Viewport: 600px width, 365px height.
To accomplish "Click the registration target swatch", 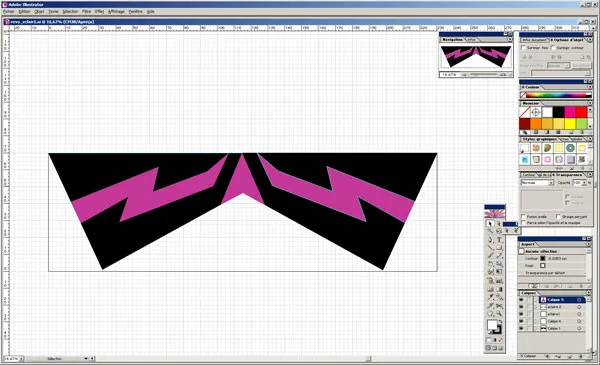I will pyautogui.click(x=536, y=112).
